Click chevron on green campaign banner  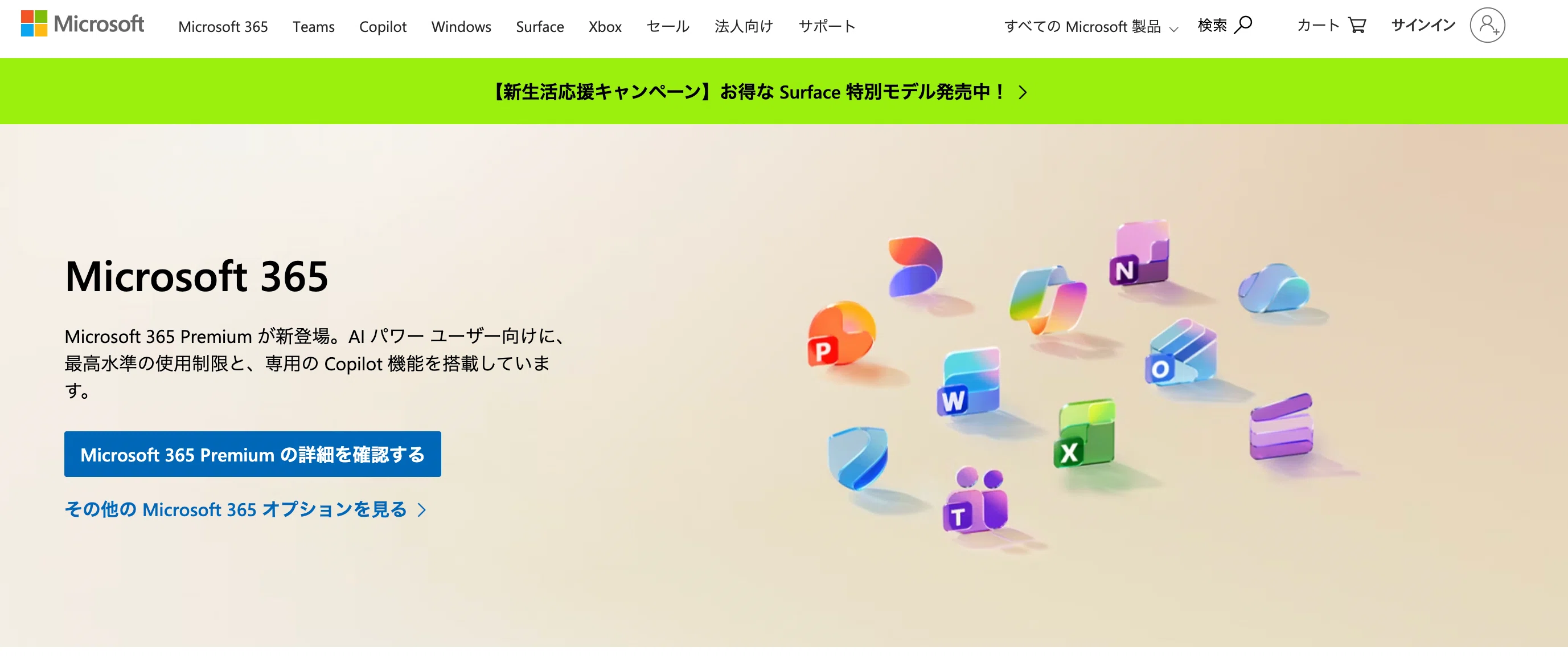click(x=1023, y=92)
